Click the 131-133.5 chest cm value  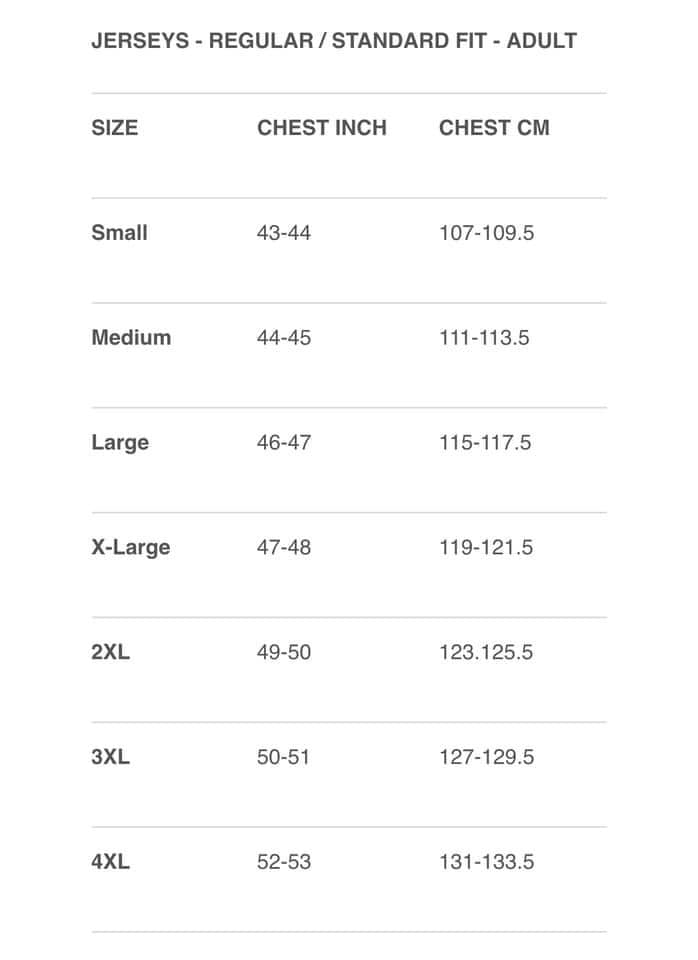[x=486, y=861]
